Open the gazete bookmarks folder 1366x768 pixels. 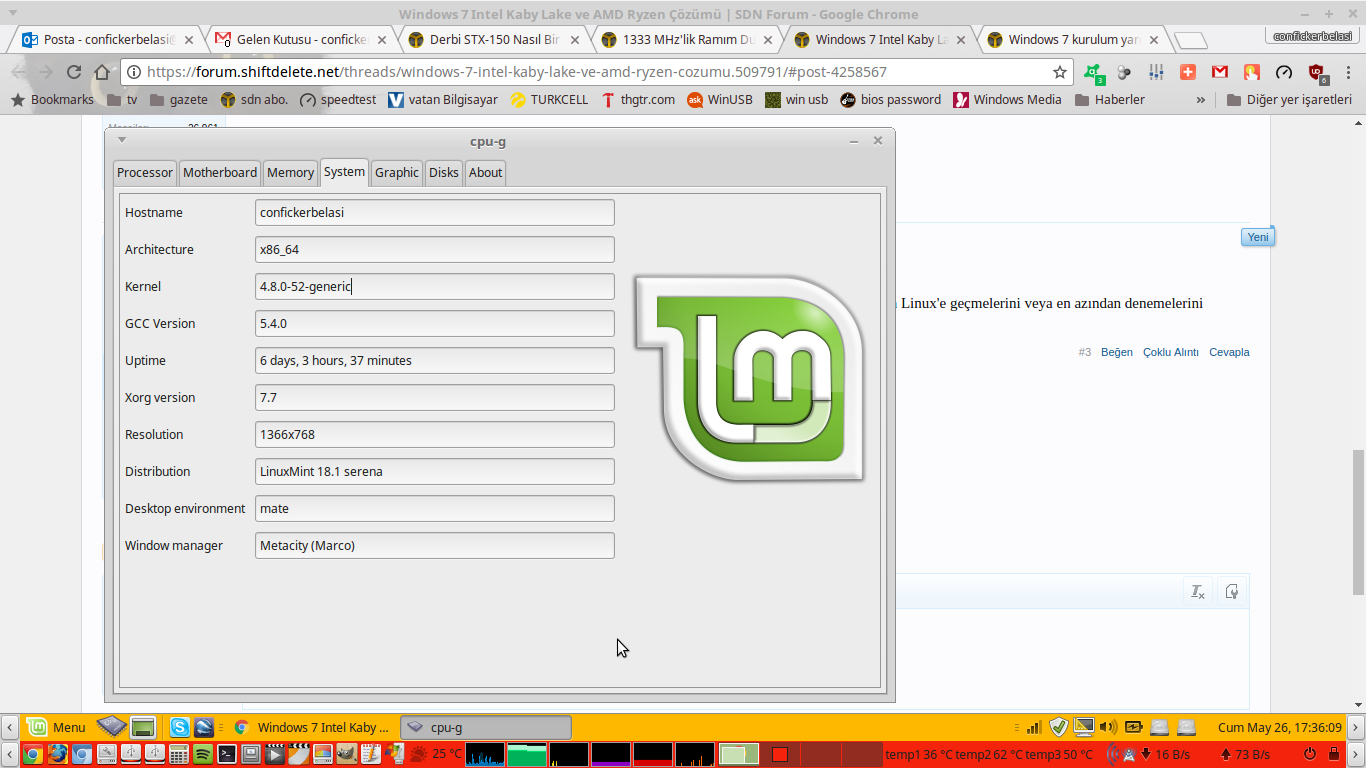[x=179, y=99]
